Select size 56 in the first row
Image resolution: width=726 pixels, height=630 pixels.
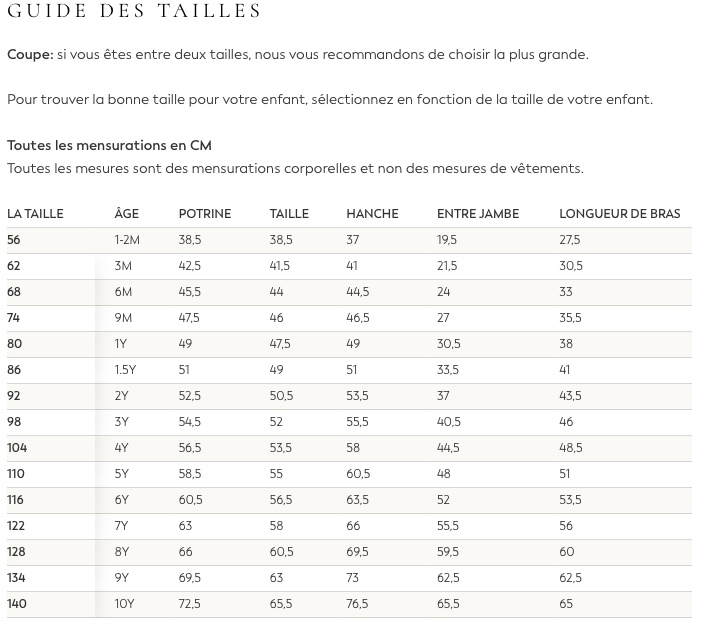pyautogui.click(x=14, y=240)
